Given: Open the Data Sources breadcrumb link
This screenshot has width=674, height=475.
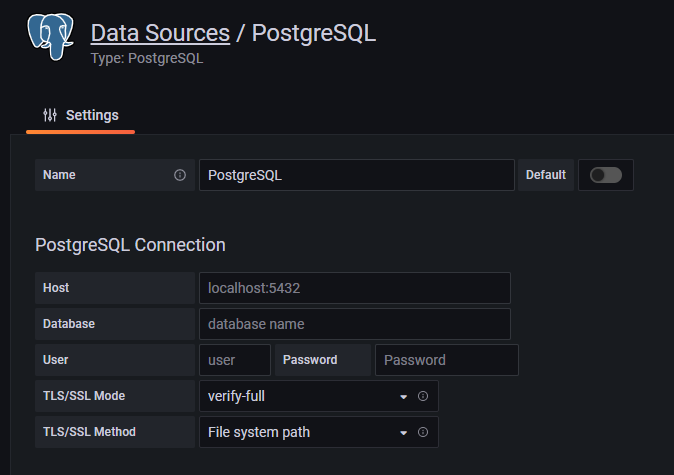Looking at the screenshot, I should point(160,33).
